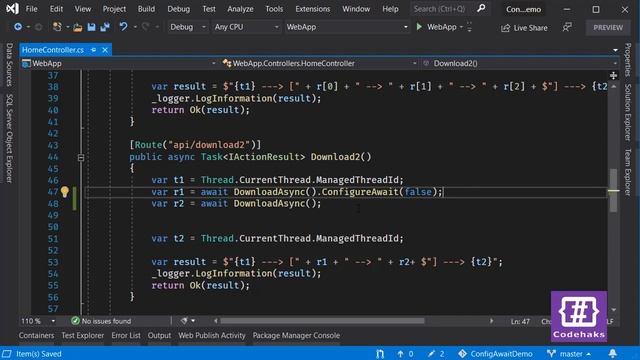Open the Containers tool window tab

pyautogui.click(x=36, y=336)
